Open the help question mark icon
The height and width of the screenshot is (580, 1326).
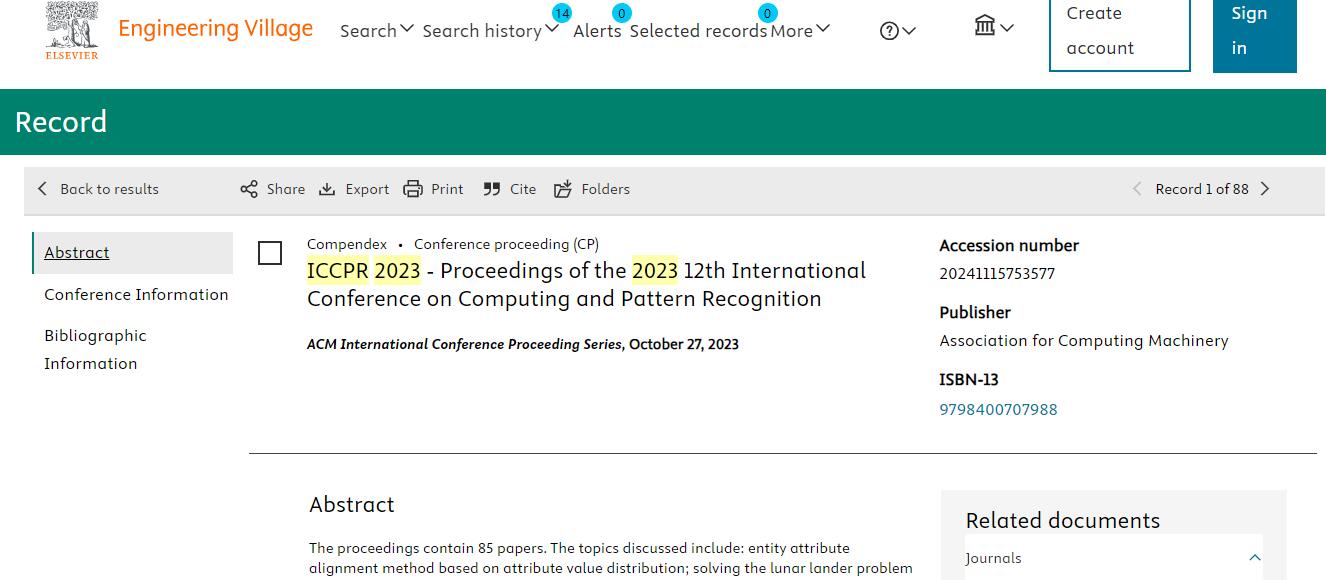point(889,31)
